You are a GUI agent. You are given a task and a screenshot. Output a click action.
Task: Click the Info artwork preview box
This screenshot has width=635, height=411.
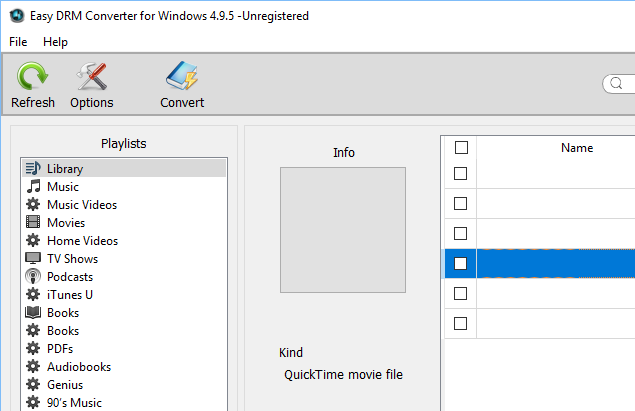click(343, 230)
